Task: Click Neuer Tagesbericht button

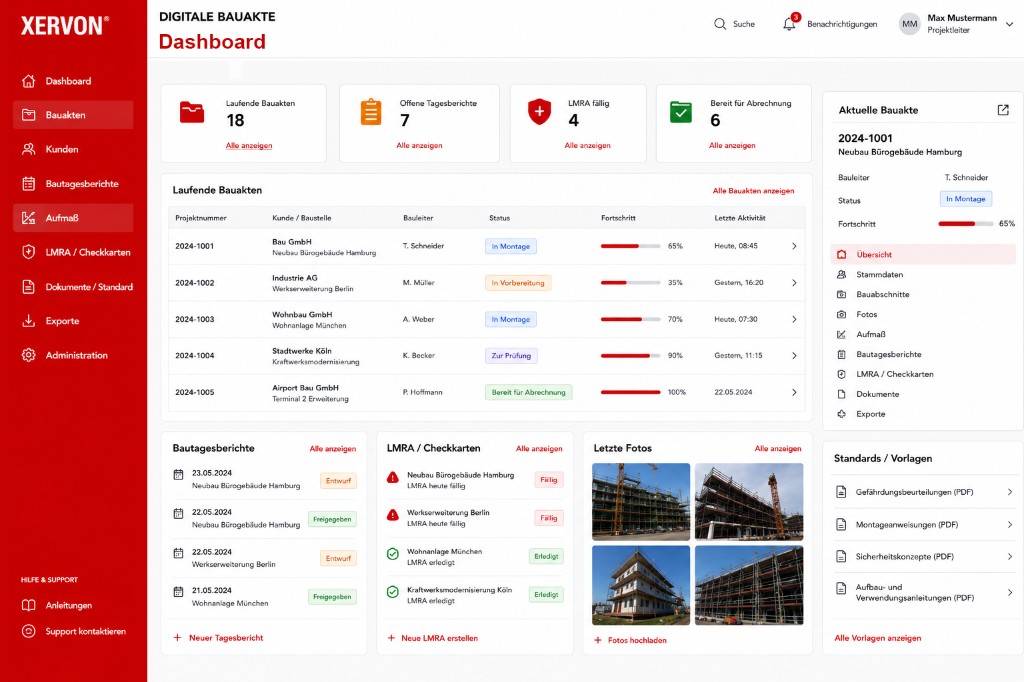Action: point(219,638)
